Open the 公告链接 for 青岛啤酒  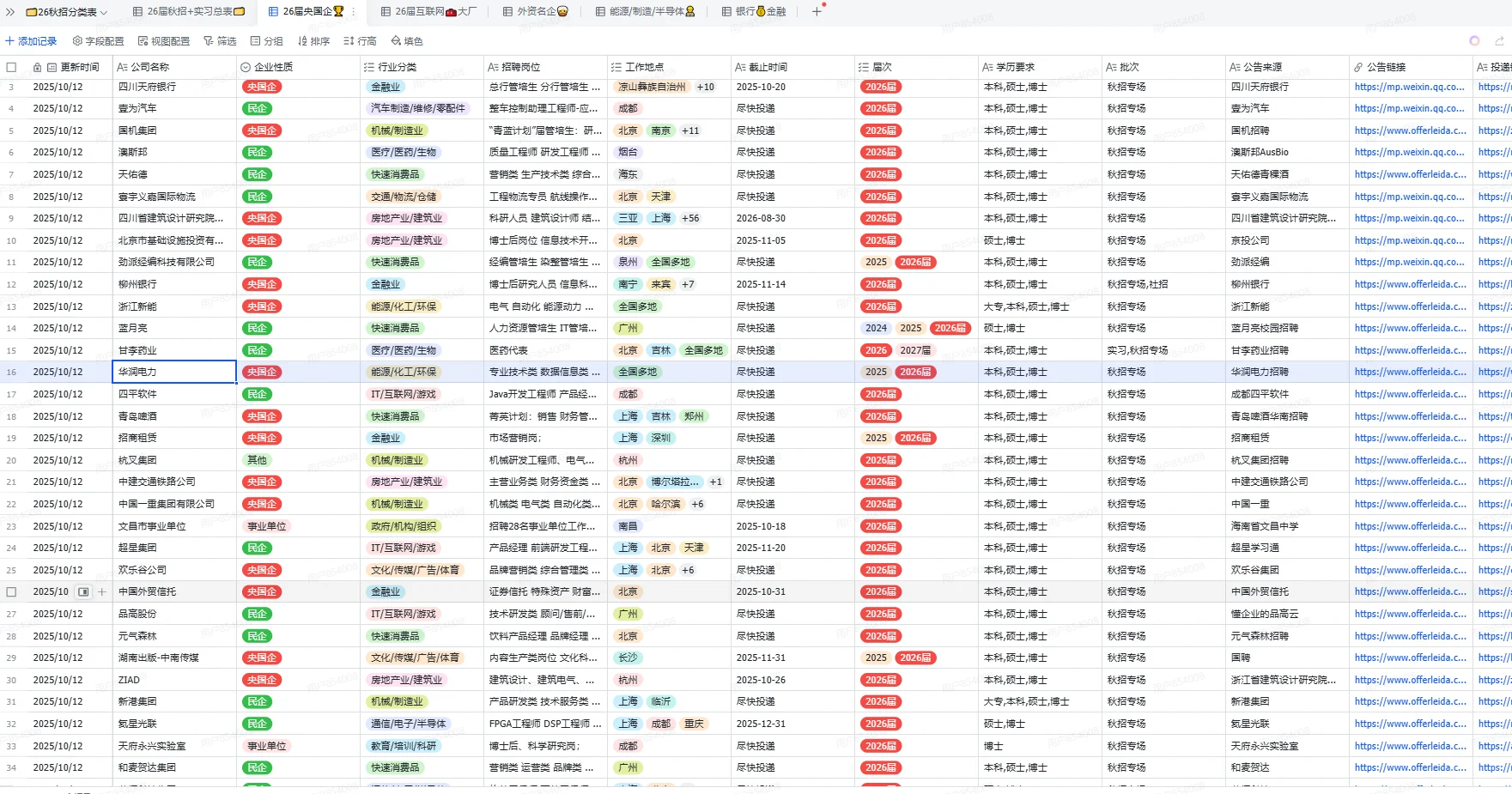click(1411, 416)
